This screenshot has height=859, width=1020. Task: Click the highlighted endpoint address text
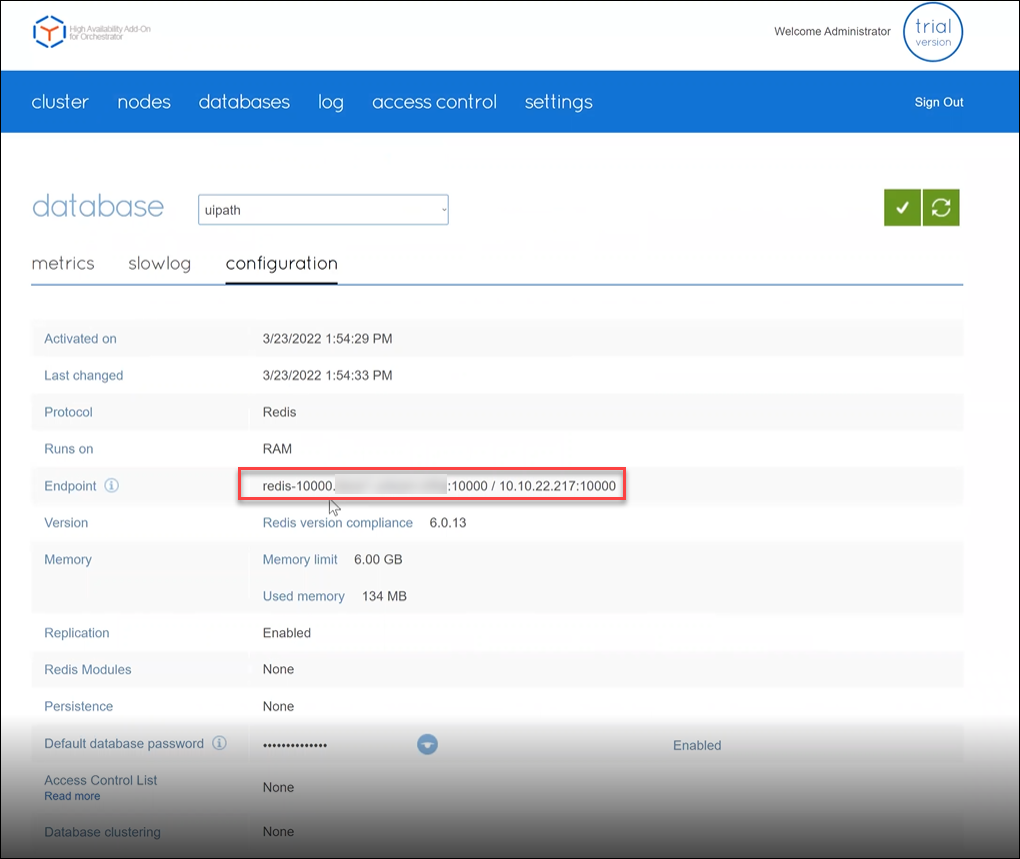pyautogui.click(x=432, y=486)
